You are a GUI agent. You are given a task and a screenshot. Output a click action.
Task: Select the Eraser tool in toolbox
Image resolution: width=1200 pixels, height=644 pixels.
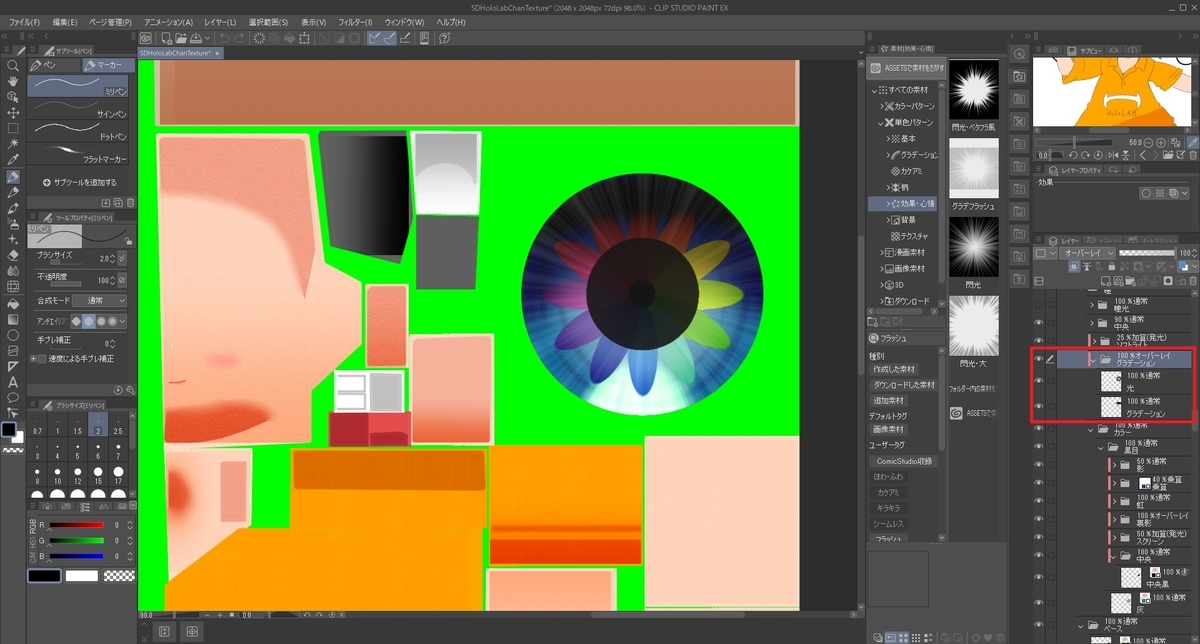pyautogui.click(x=13, y=256)
